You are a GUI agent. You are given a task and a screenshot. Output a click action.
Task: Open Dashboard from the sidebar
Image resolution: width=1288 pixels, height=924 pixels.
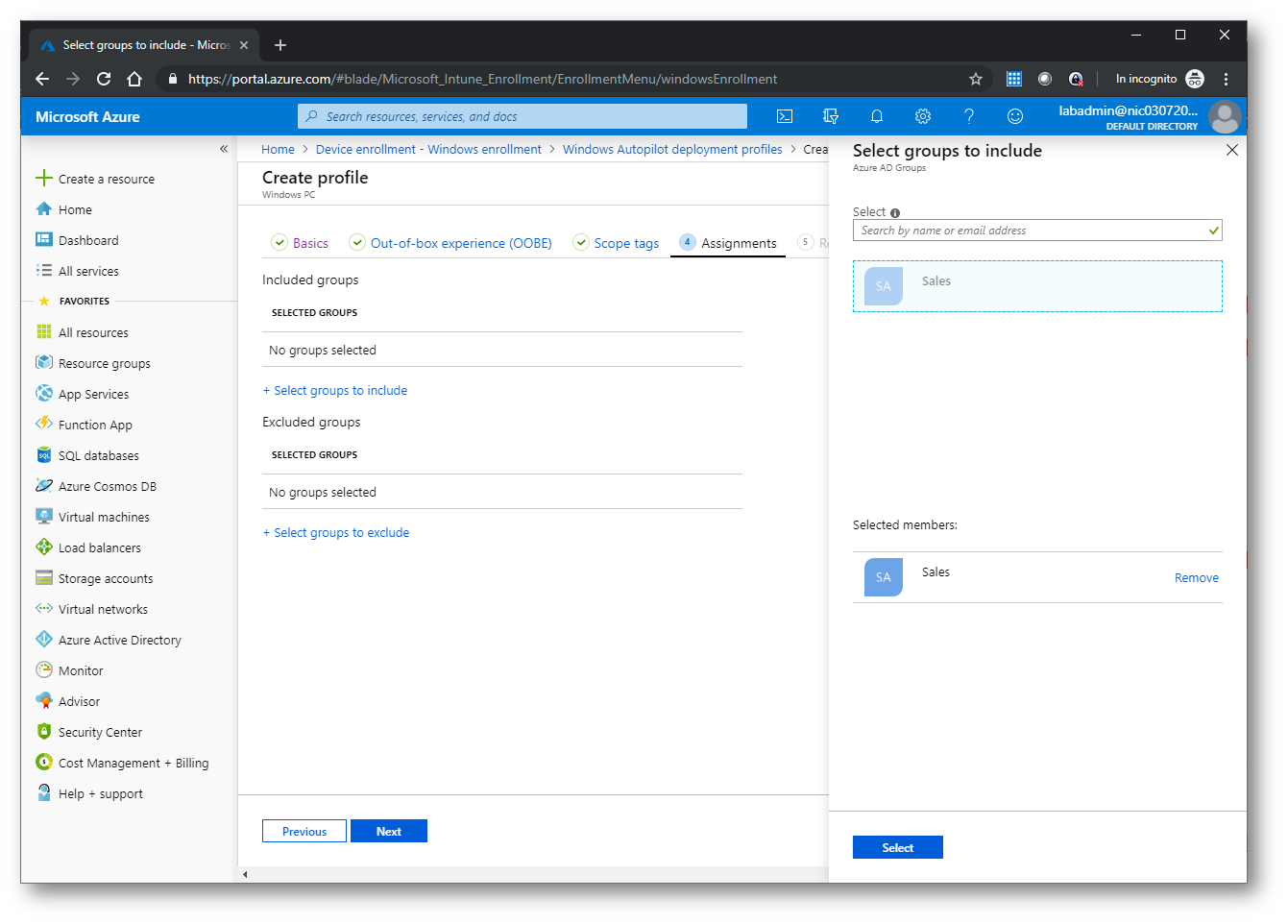coord(88,240)
